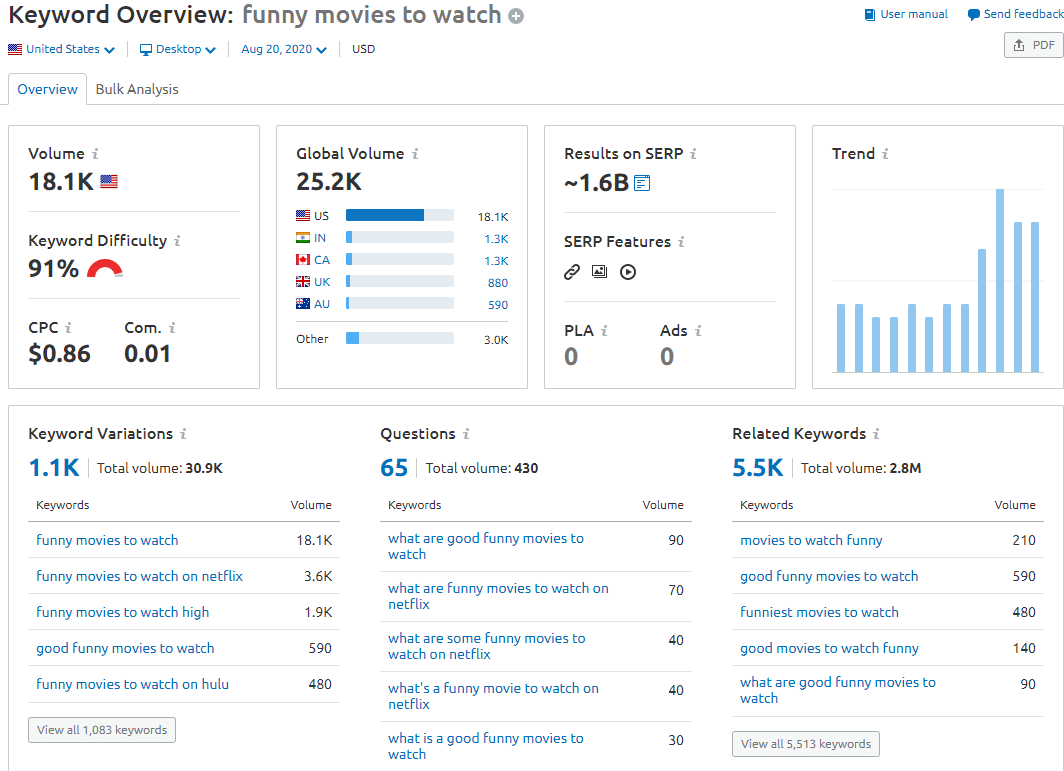Open related keyword 'funniest movies to watch'
This screenshot has width=1064, height=771.
[x=819, y=612]
